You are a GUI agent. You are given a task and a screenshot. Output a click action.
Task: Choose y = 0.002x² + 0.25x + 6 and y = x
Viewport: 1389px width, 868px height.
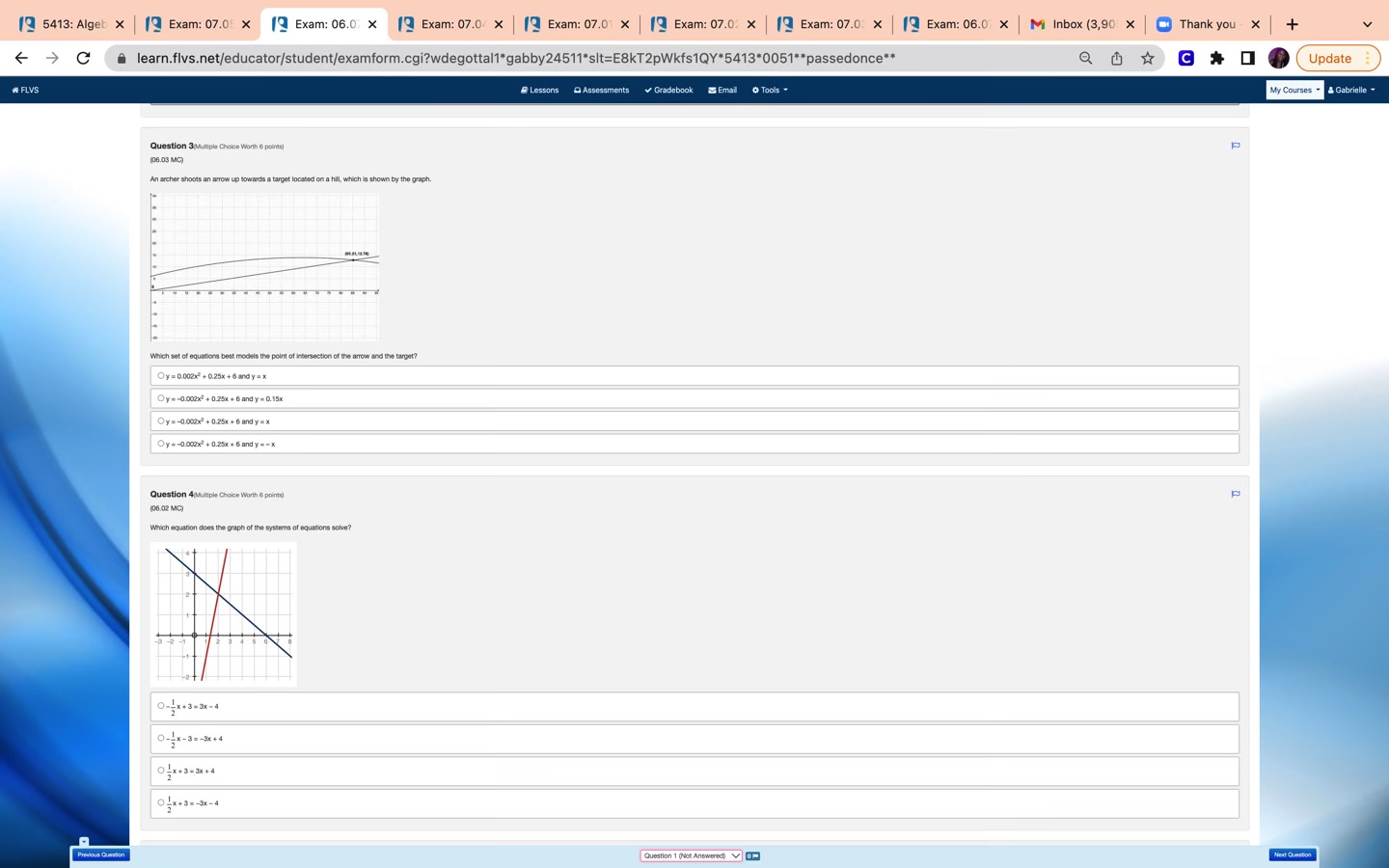click(694, 376)
